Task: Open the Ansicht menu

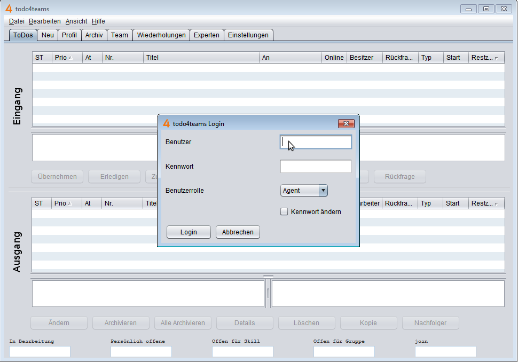Action: pos(76,21)
